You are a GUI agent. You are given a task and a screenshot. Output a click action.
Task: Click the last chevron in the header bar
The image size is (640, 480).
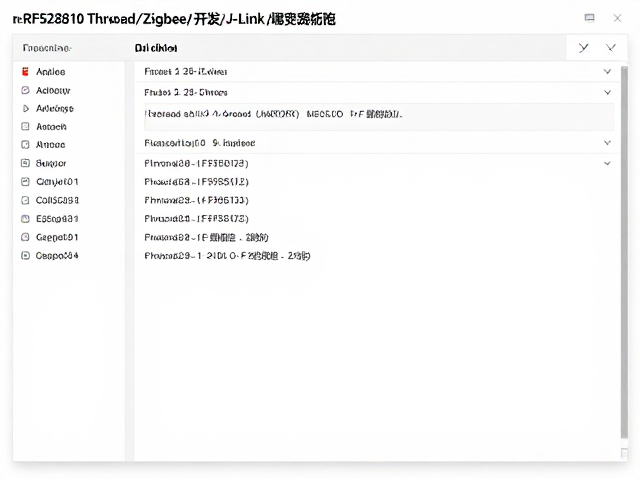pos(611,48)
